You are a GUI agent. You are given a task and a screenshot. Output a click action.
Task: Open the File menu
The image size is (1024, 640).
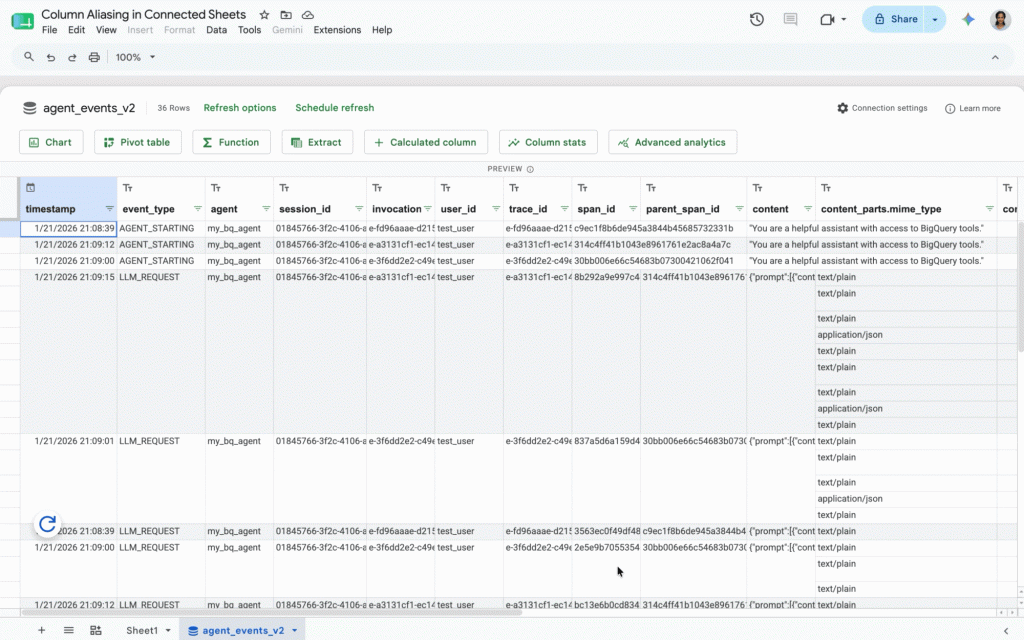point(49,30)
